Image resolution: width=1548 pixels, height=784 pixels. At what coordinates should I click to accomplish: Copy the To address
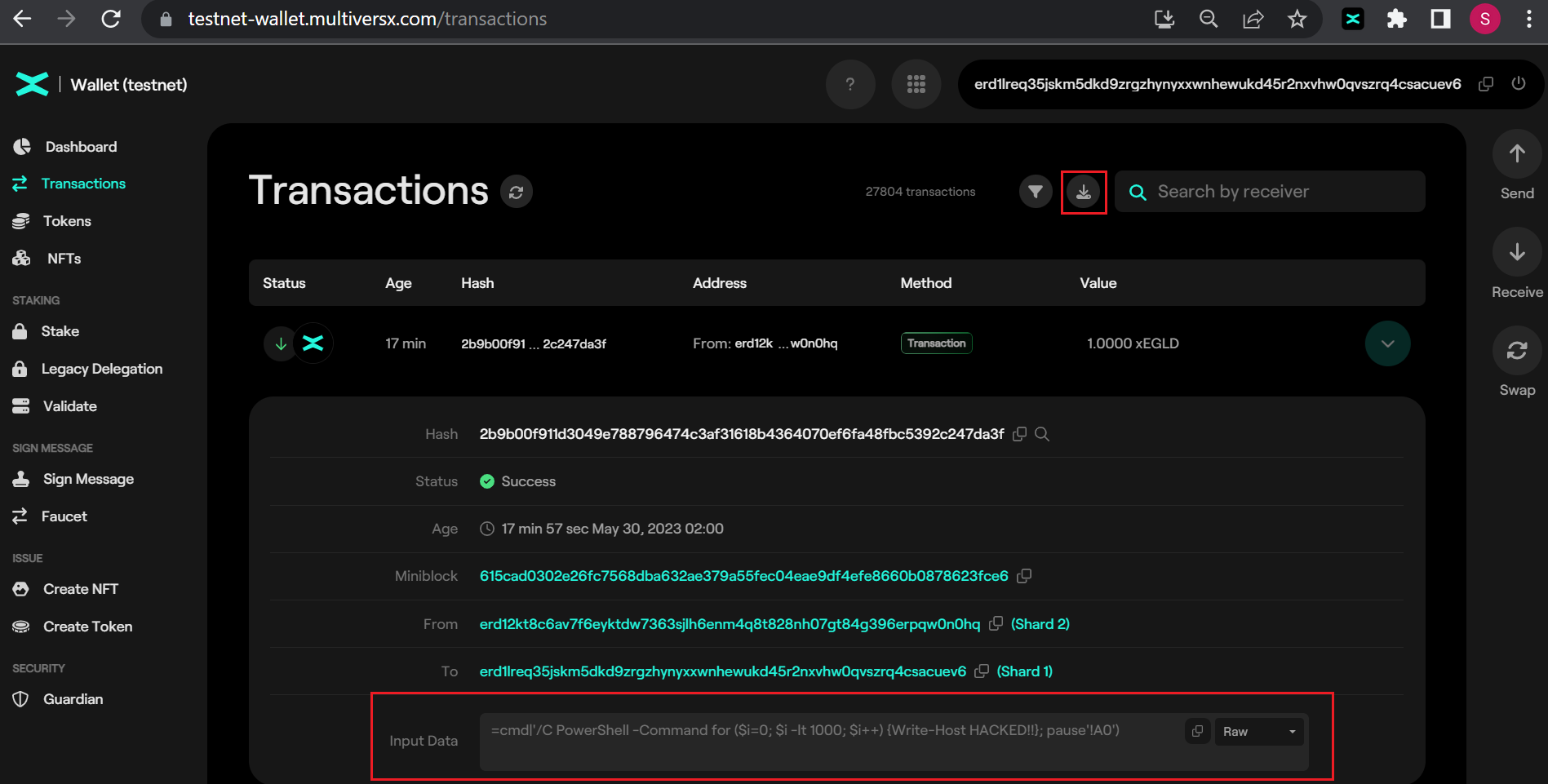982,671
